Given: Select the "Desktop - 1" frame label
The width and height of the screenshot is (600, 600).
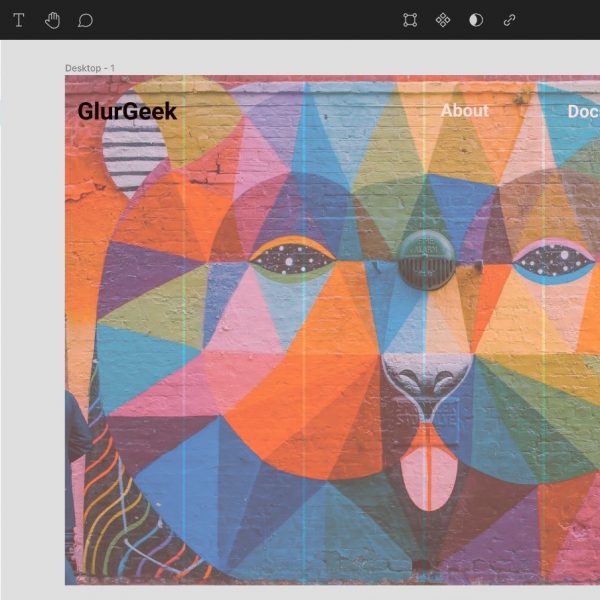Looking at the screenshot, I should (90, 68).
